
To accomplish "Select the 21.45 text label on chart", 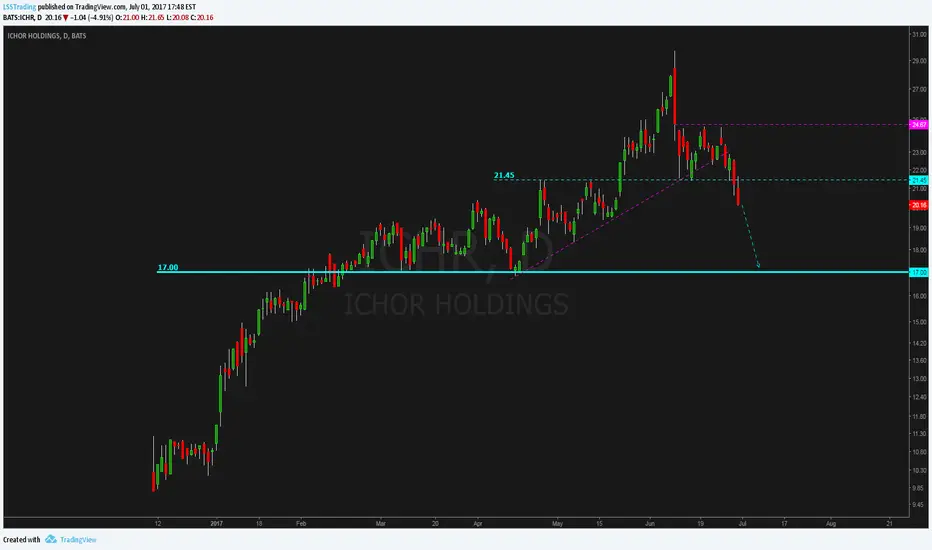I will (504, 175).
